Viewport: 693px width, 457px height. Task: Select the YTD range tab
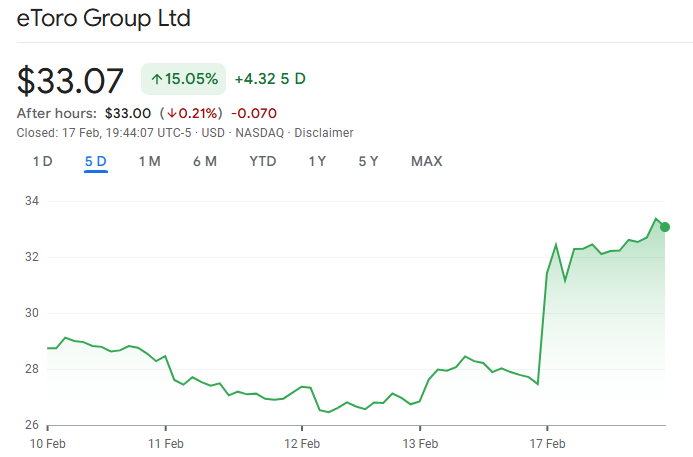click(263, 161)
